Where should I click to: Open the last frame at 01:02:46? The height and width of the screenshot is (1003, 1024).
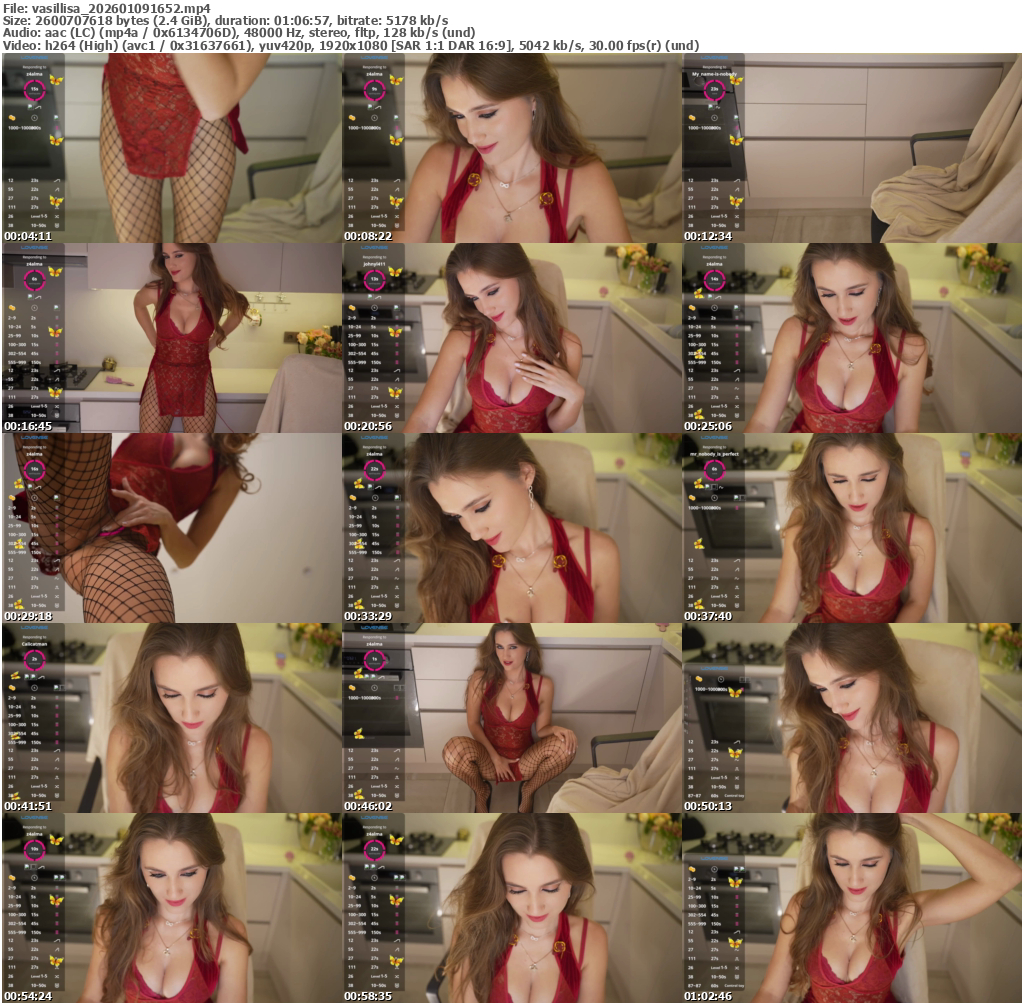pyautogui.click(x=851, y=908)
